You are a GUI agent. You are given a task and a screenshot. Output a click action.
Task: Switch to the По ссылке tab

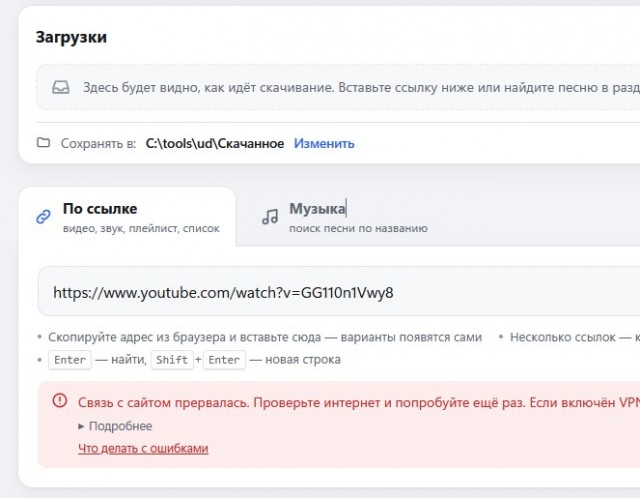(127, 217)
